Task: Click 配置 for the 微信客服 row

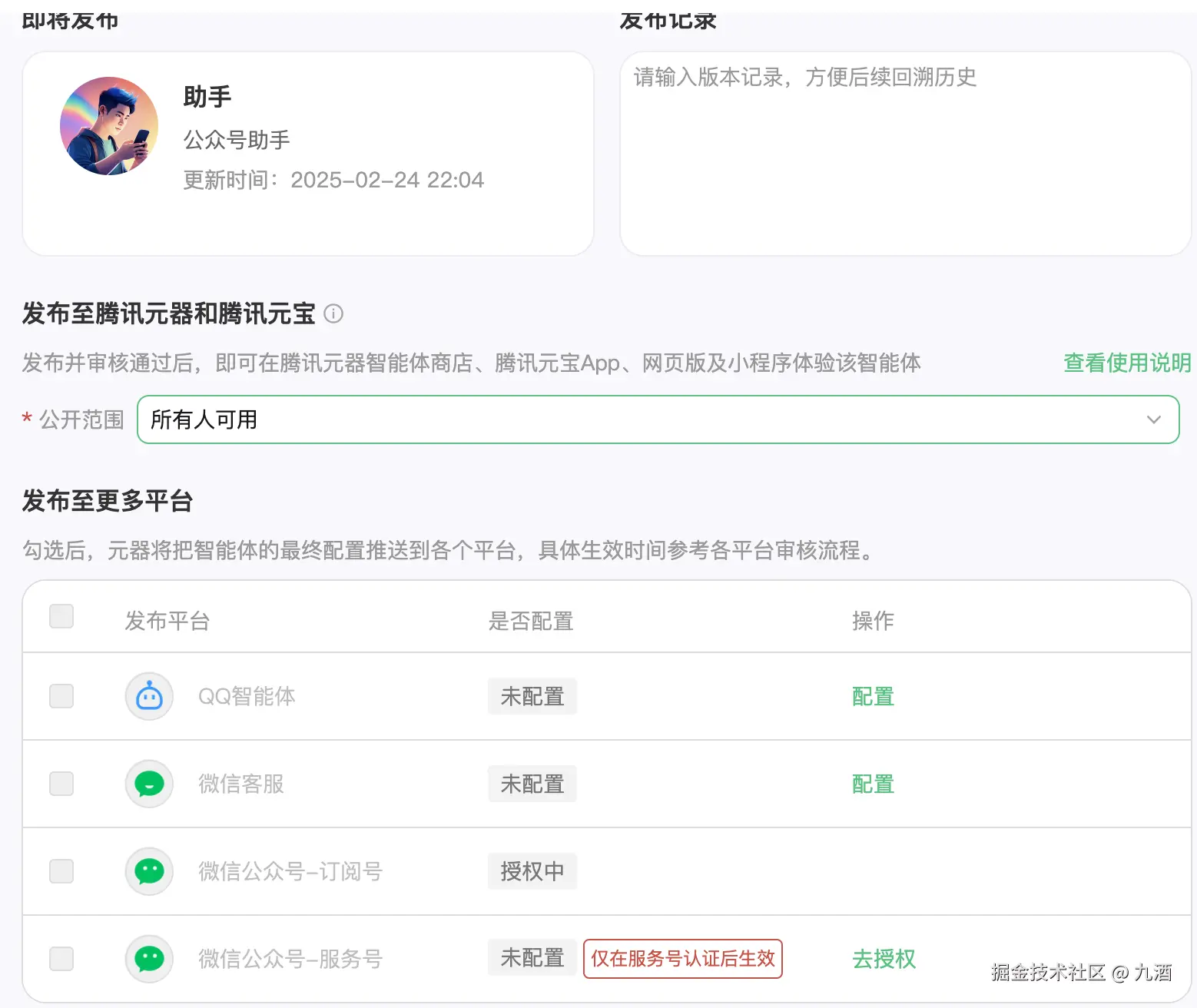Action: (873, 784)
